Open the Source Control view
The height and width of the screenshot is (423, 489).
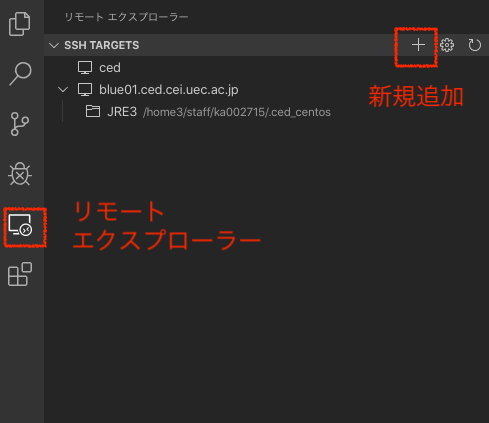[x=20, y=124]
